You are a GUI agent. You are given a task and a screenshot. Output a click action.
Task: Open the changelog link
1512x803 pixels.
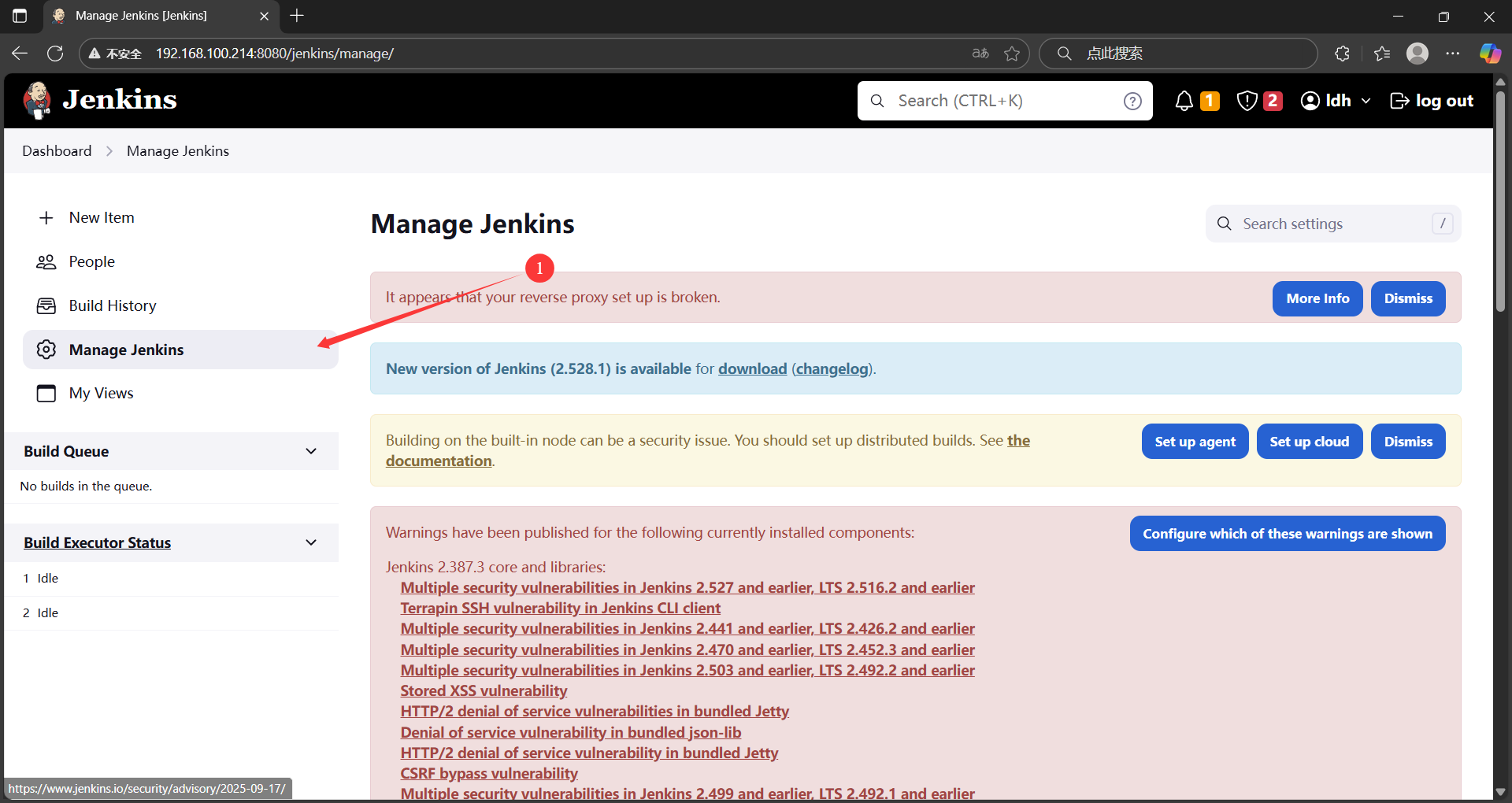tap(832, 369)
